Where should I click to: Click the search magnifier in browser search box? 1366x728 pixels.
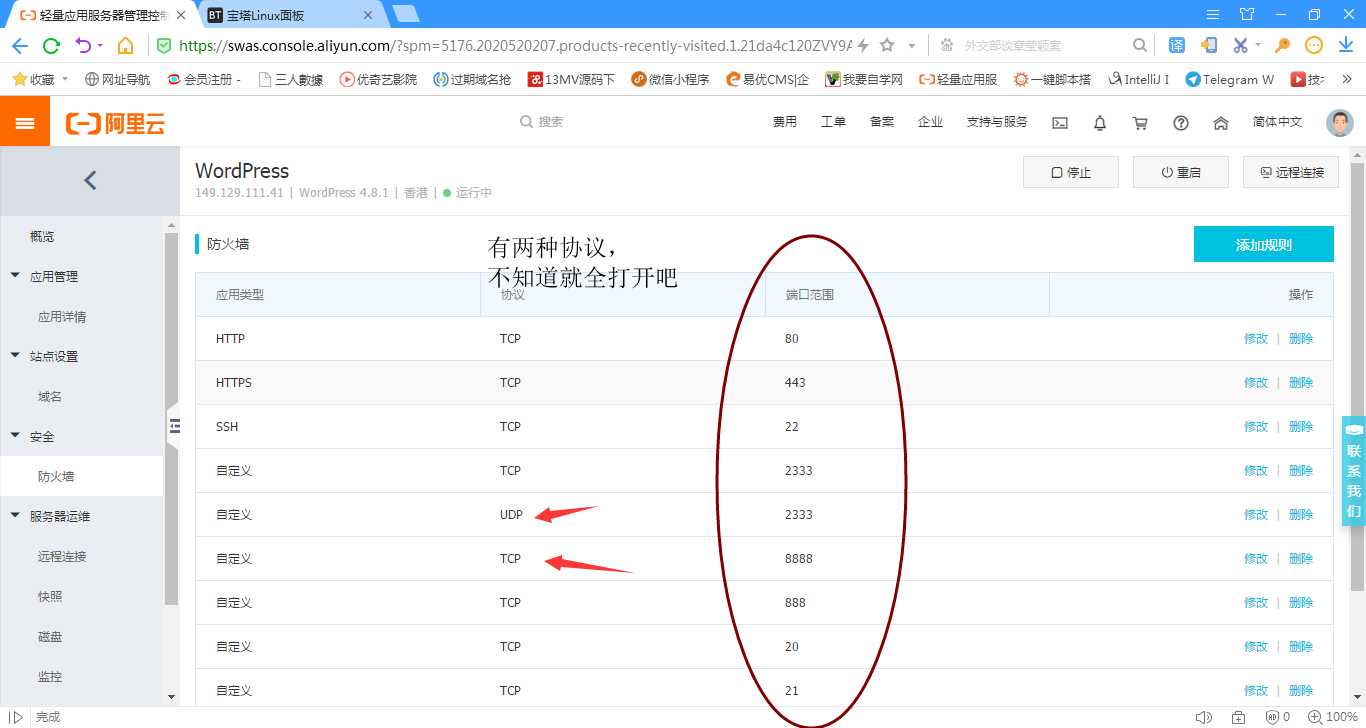click(x=1140, y=46)
